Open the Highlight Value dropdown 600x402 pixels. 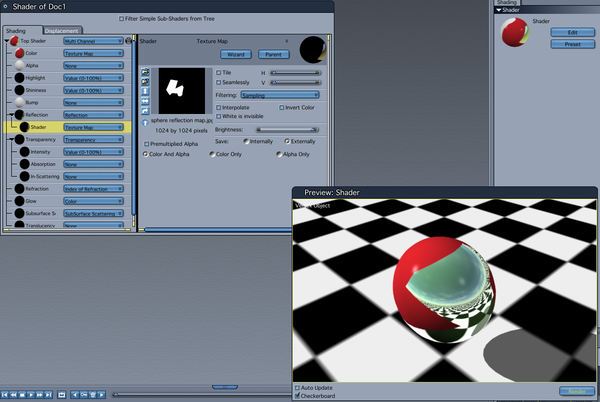click(x=93, y=78)
